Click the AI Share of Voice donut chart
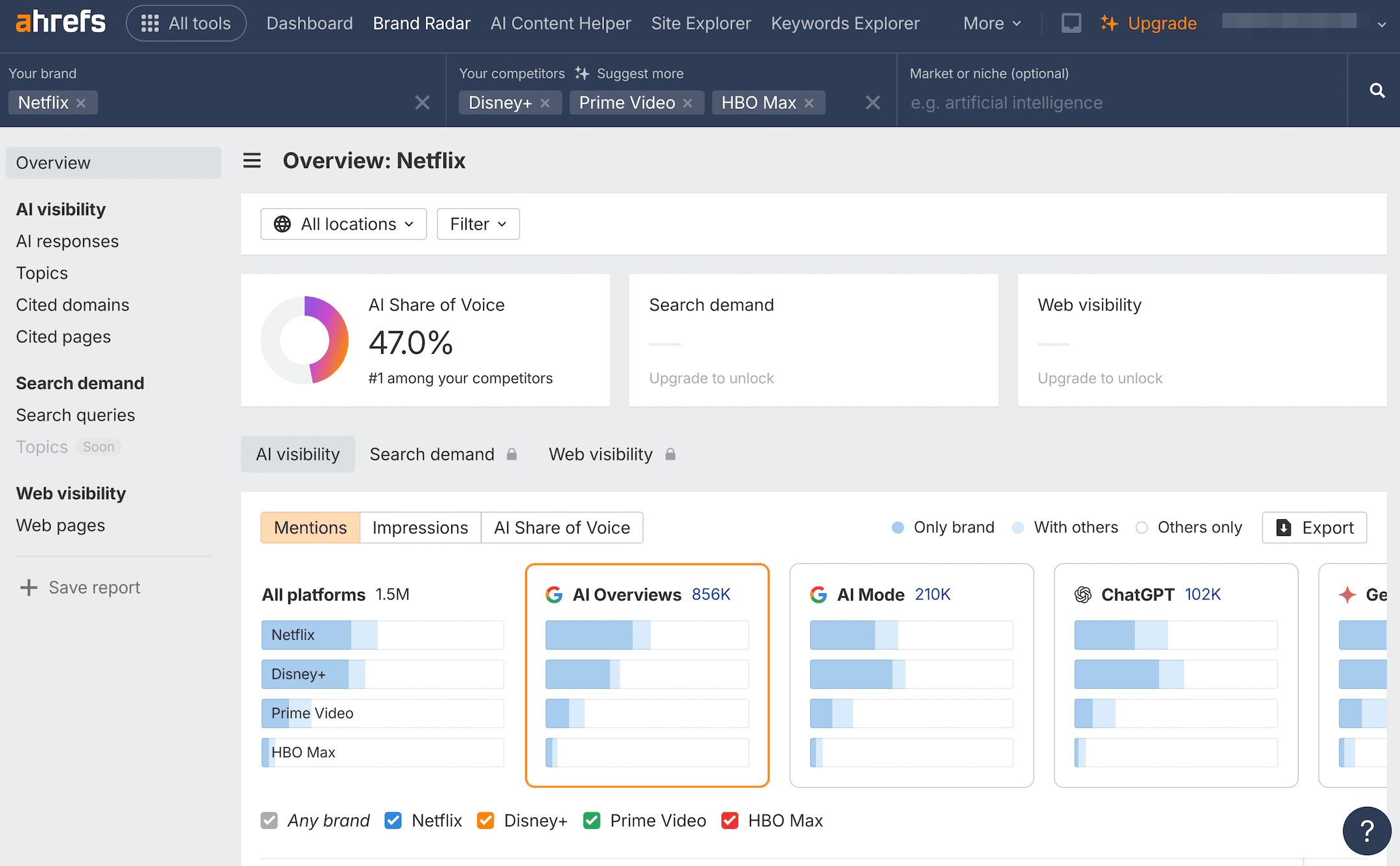The width and height of the screenshot is (1400, 866). (x=305, y=340)
